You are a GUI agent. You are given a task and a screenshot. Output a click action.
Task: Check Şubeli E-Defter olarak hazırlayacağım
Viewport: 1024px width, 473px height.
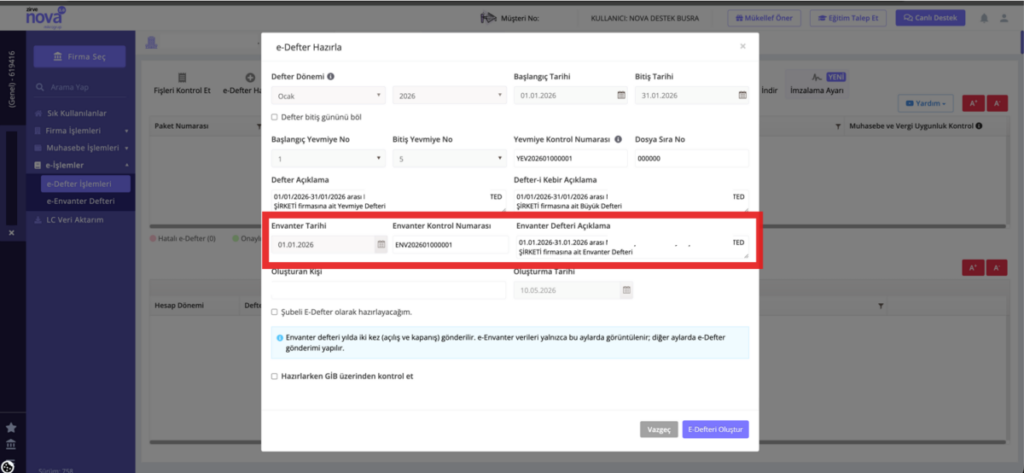[x=274, y=312]
